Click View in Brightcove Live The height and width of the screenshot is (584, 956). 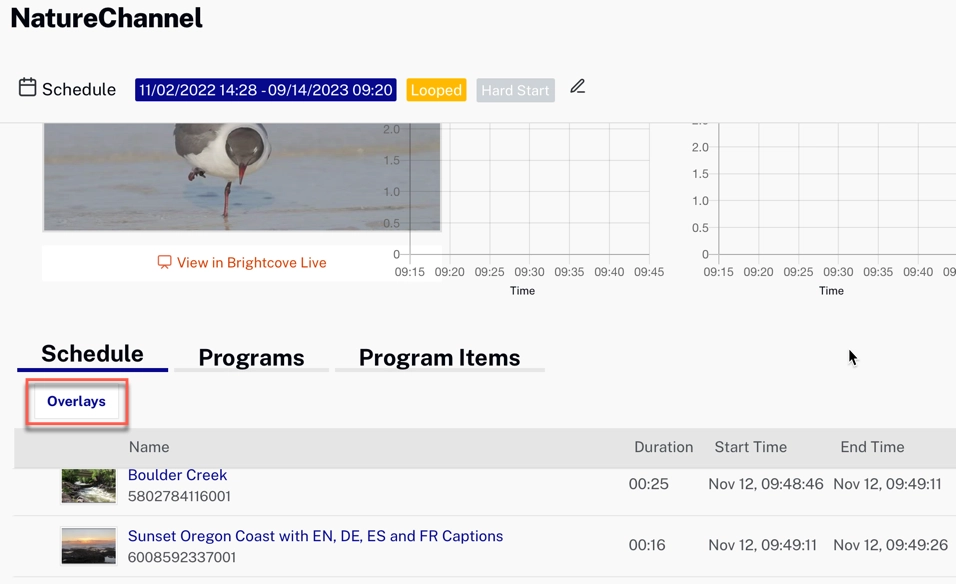coord(248,261)
